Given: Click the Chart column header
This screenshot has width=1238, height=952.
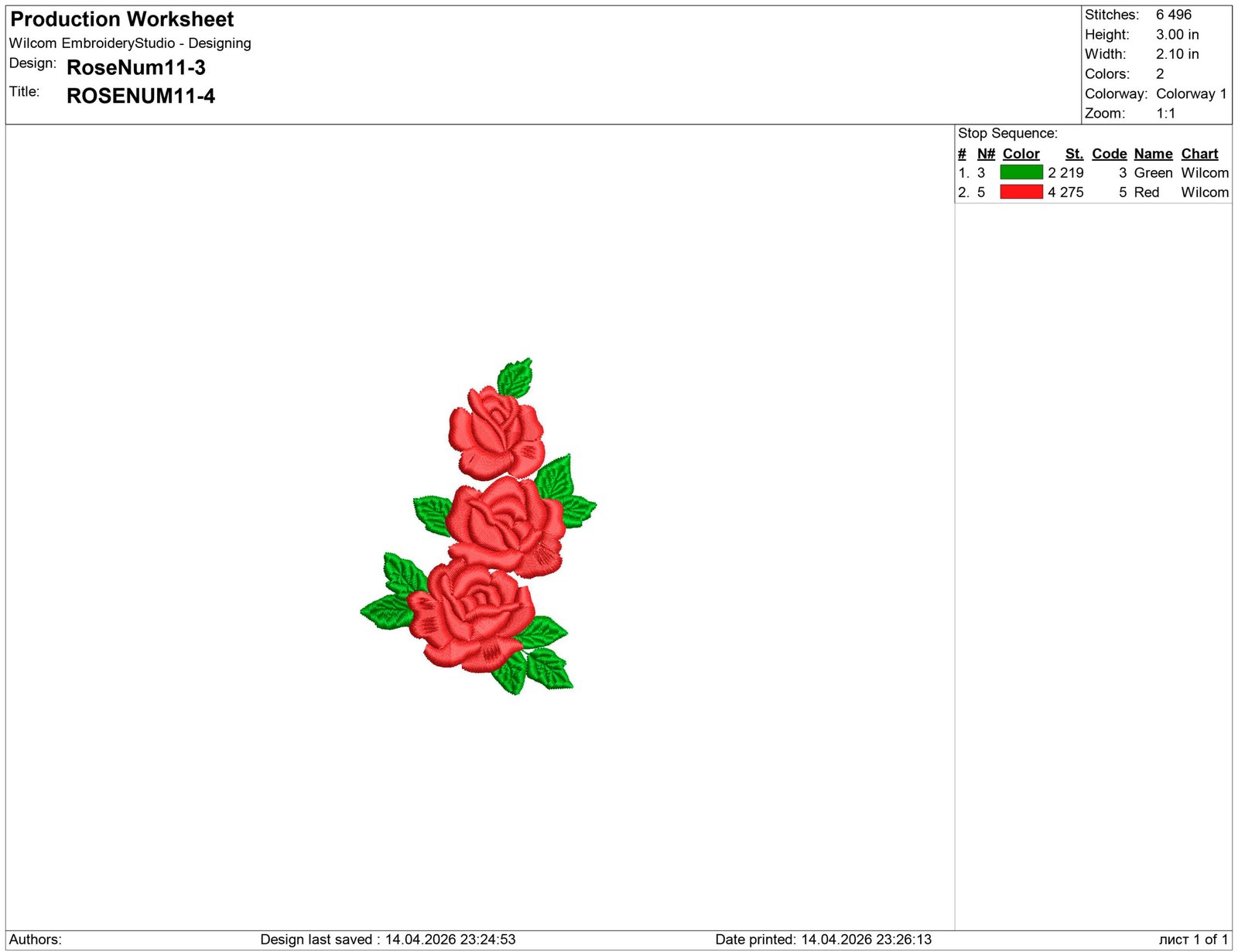Looking at the screenshot, I should (x=1199, y=153).
